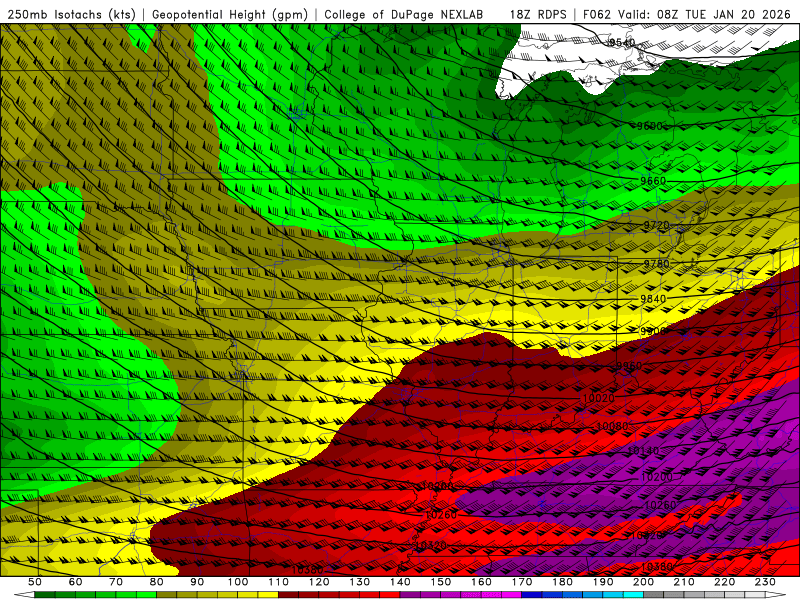Click the cyan swatch in the color bar
The height and width of the screenshot is (600, 800).
[633, 595]
